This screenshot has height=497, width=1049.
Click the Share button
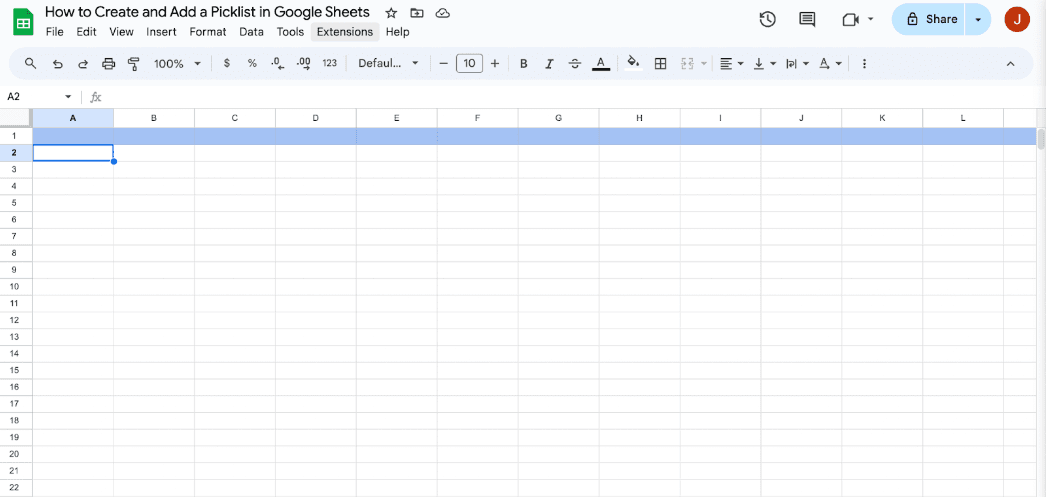(x=931, y=19)
